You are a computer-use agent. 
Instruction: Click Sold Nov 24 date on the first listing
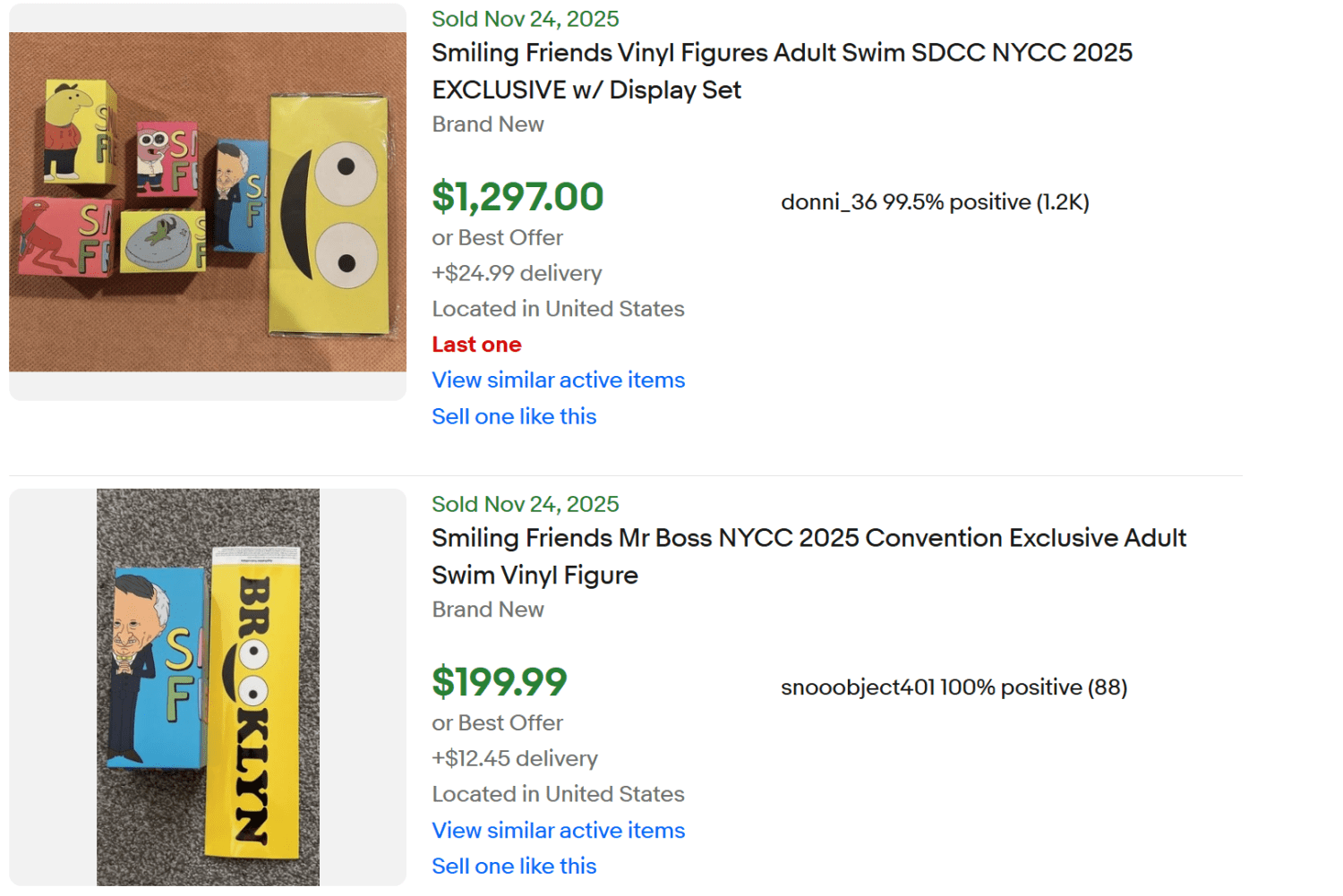tap(525, 18)
